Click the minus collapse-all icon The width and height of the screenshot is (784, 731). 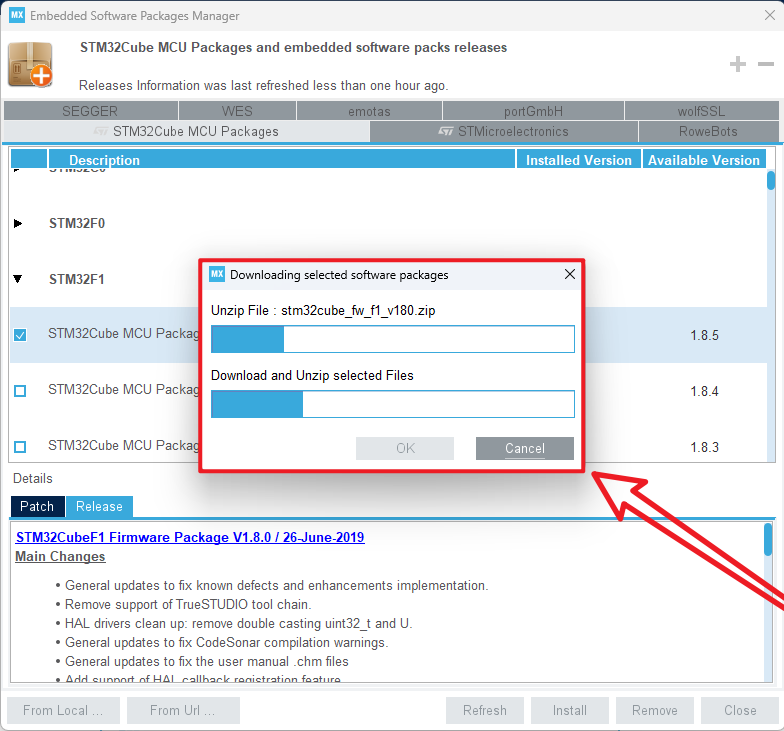(766, 64)
